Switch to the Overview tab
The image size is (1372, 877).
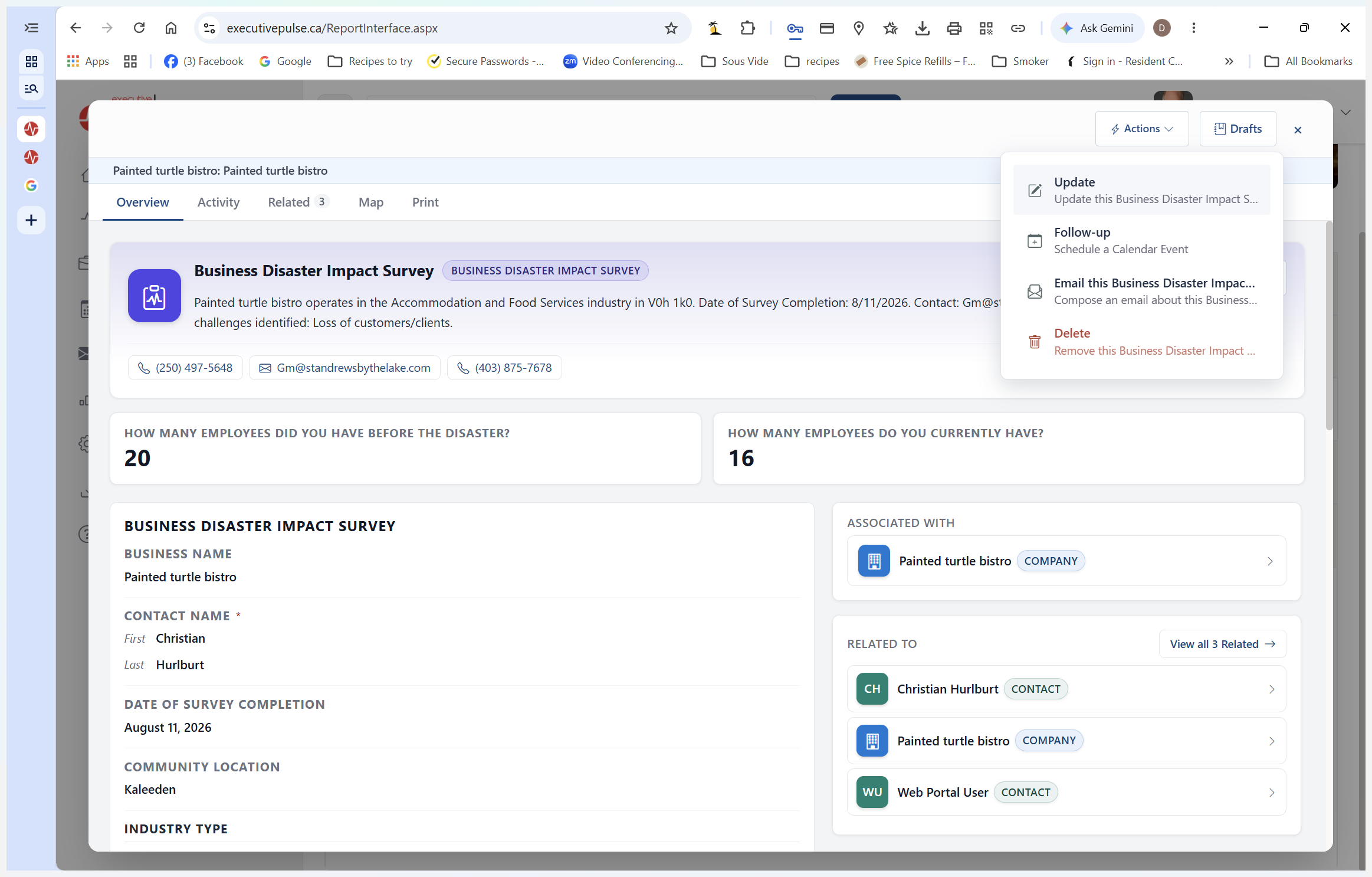click(143, 202)
